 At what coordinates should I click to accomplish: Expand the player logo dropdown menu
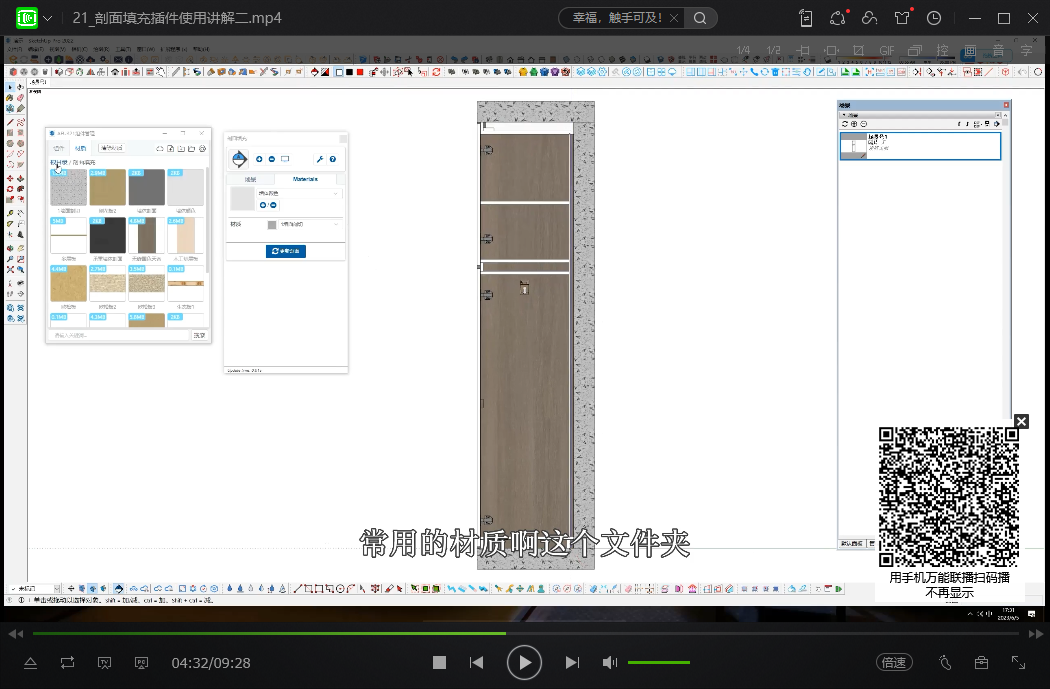47,18
